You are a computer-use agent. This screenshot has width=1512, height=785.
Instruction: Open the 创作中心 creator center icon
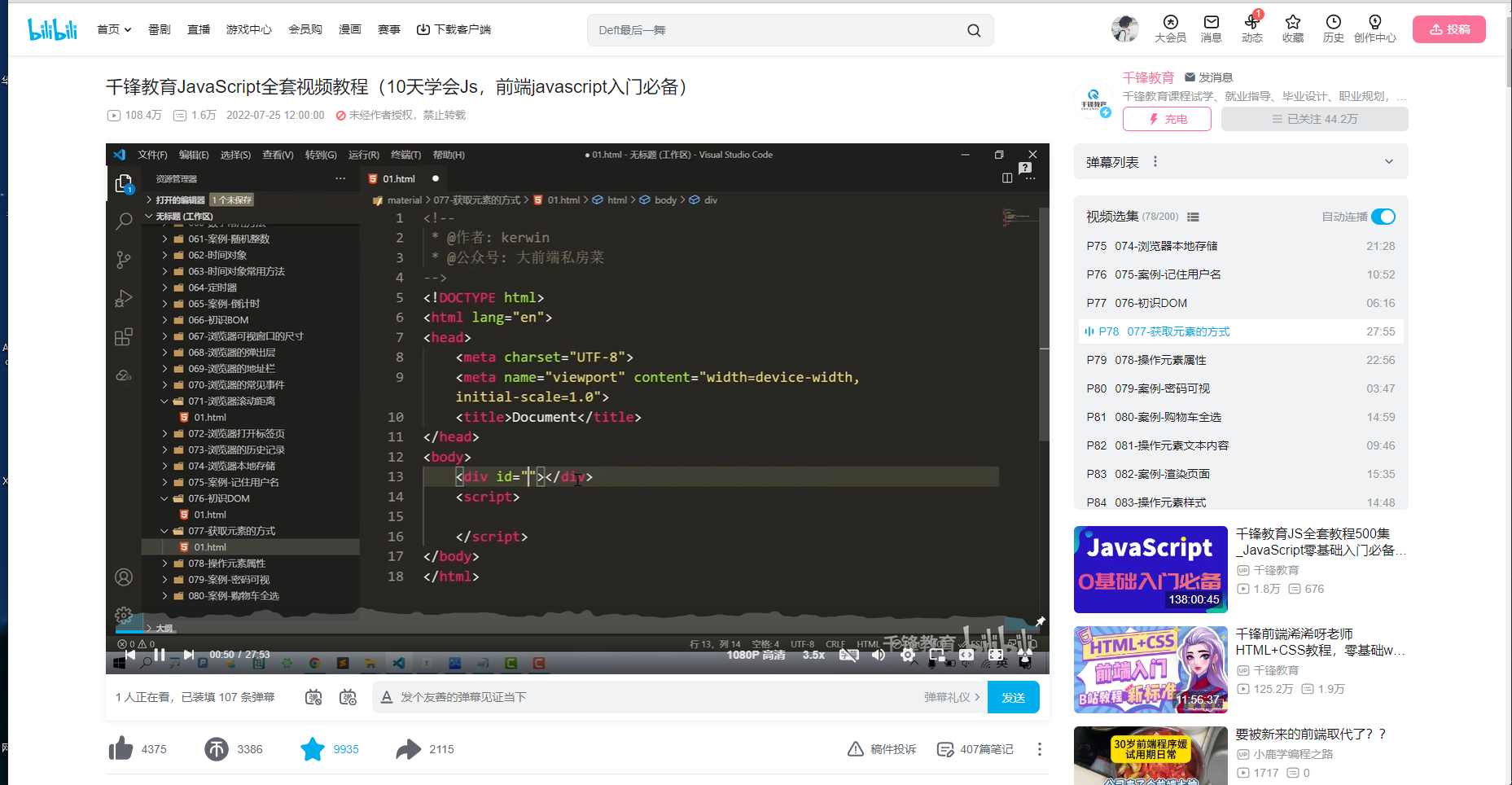click(1375, 29)
